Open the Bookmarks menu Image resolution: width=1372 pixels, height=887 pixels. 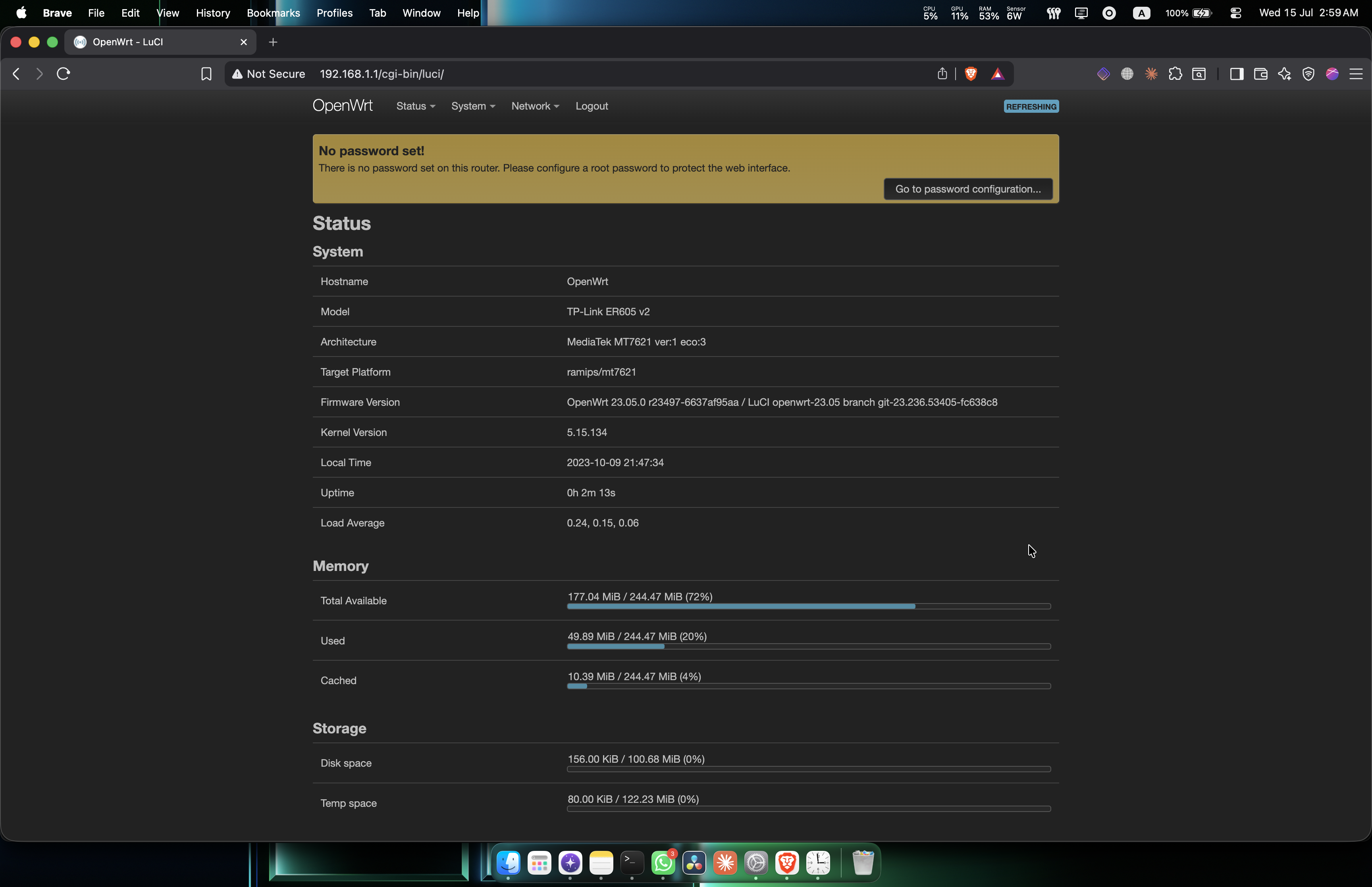click(274, 13)
